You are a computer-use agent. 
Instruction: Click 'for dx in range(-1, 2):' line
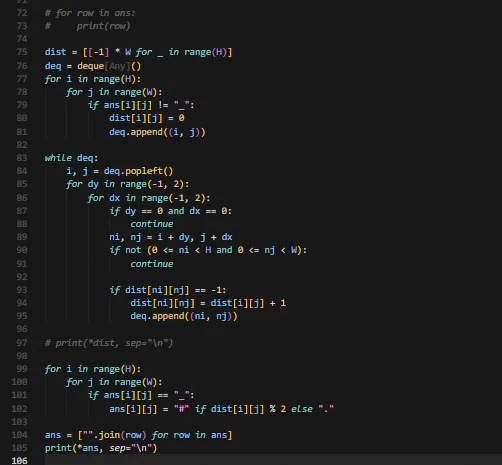click(149, 198)
